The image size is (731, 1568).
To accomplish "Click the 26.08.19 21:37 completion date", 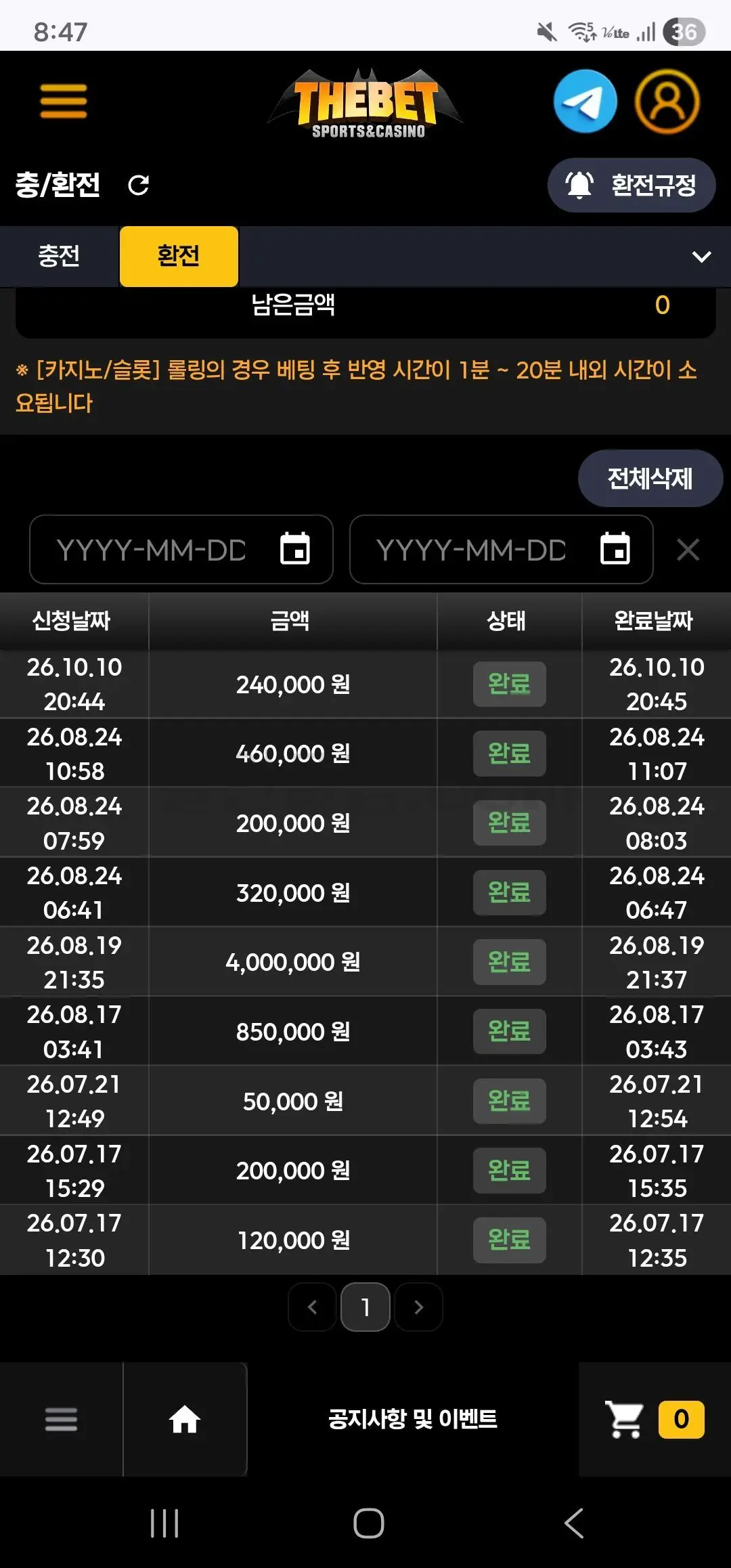I will pyautogui.click(x=657, y=962).
